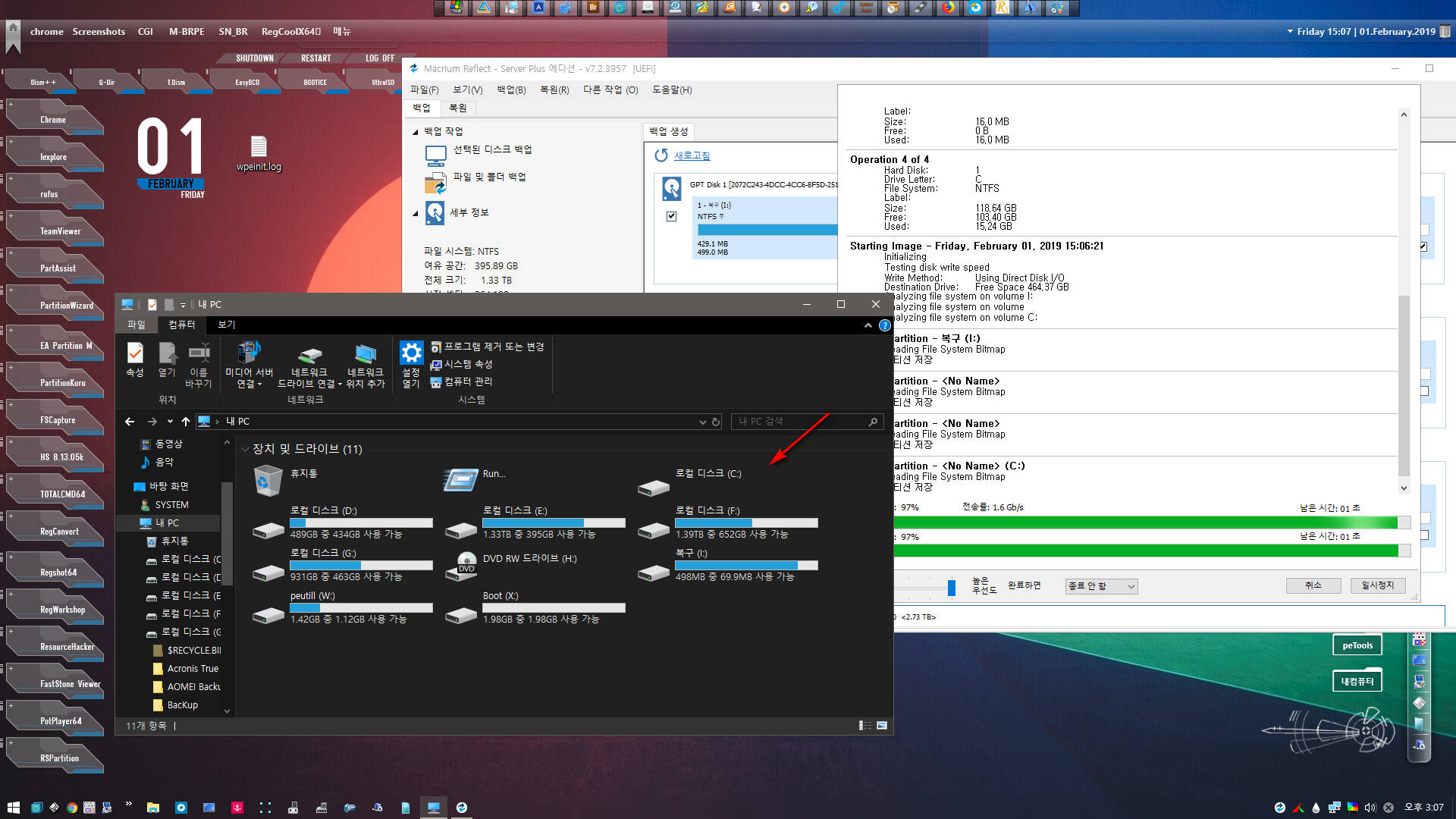Select the Run... item in drives view
This screenshot has height=819, width=1456.
(475, 479)
